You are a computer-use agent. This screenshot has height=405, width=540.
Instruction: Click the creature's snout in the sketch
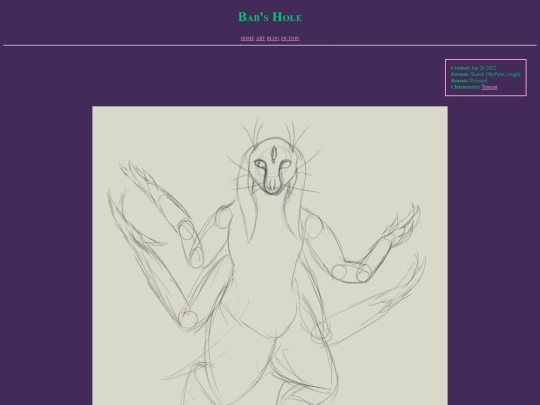point(272,185)
